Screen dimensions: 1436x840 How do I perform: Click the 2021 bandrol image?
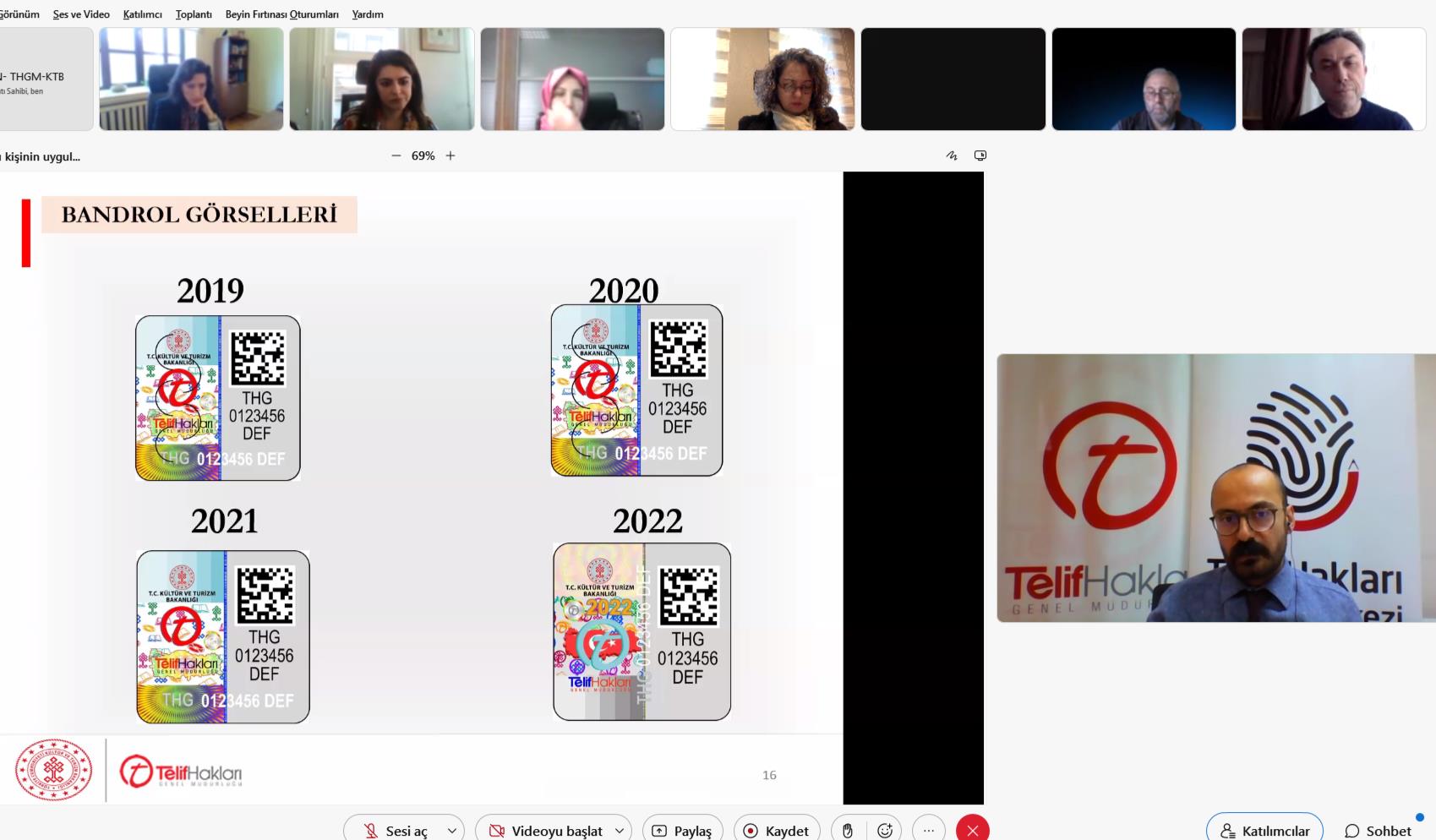223,636
